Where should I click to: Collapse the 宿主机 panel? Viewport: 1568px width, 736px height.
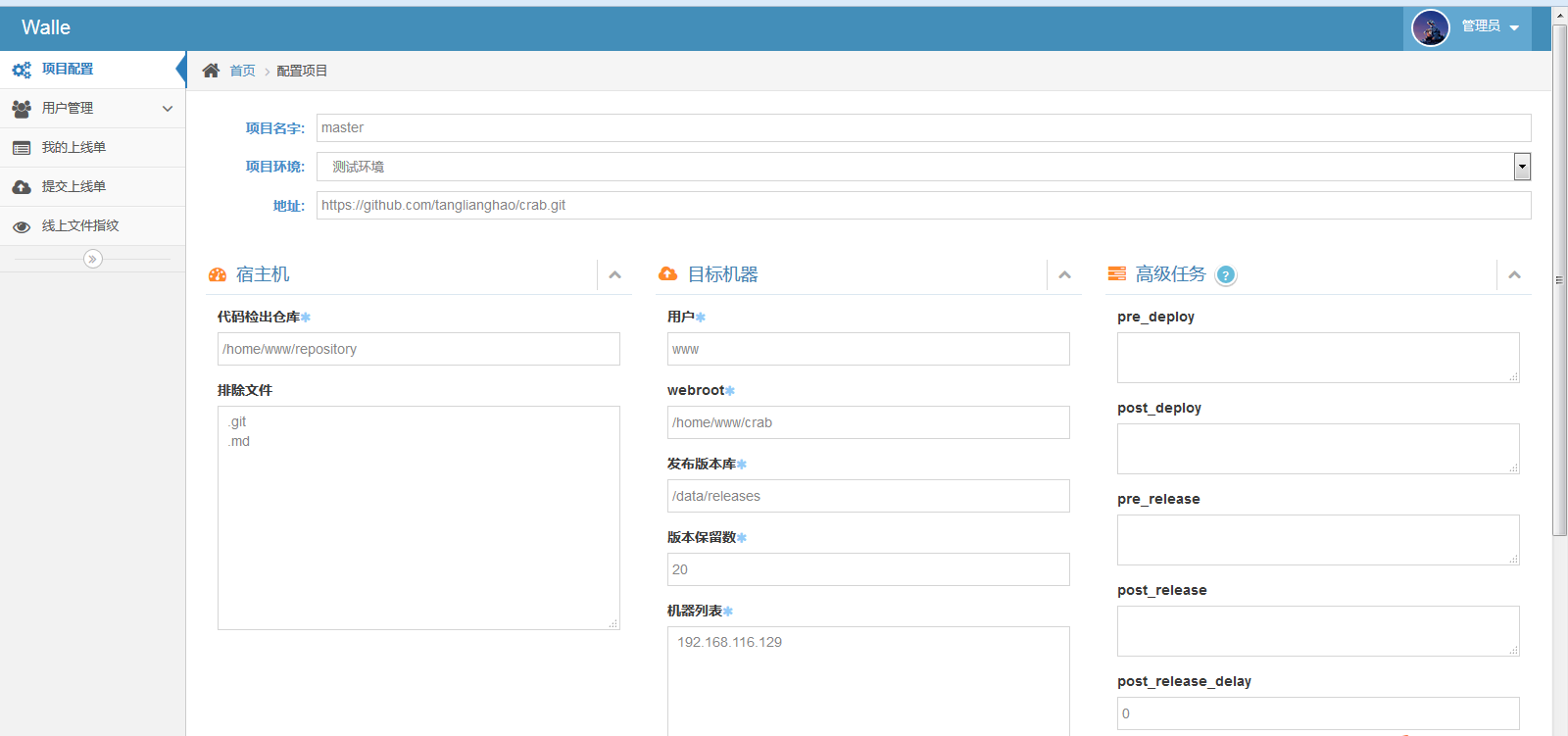coord(614,275)
